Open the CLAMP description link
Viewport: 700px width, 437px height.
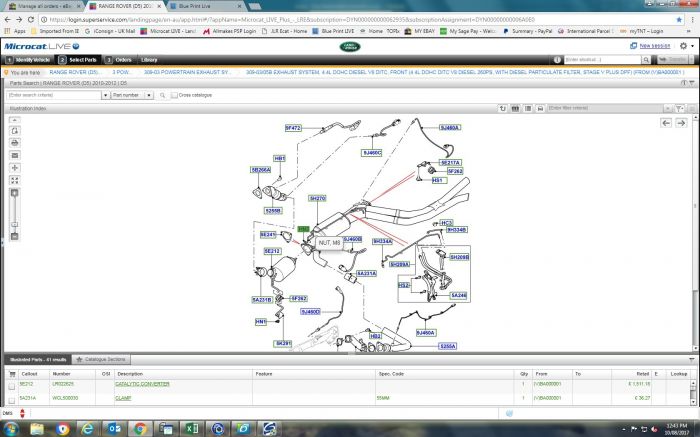(x=123, y=398)
